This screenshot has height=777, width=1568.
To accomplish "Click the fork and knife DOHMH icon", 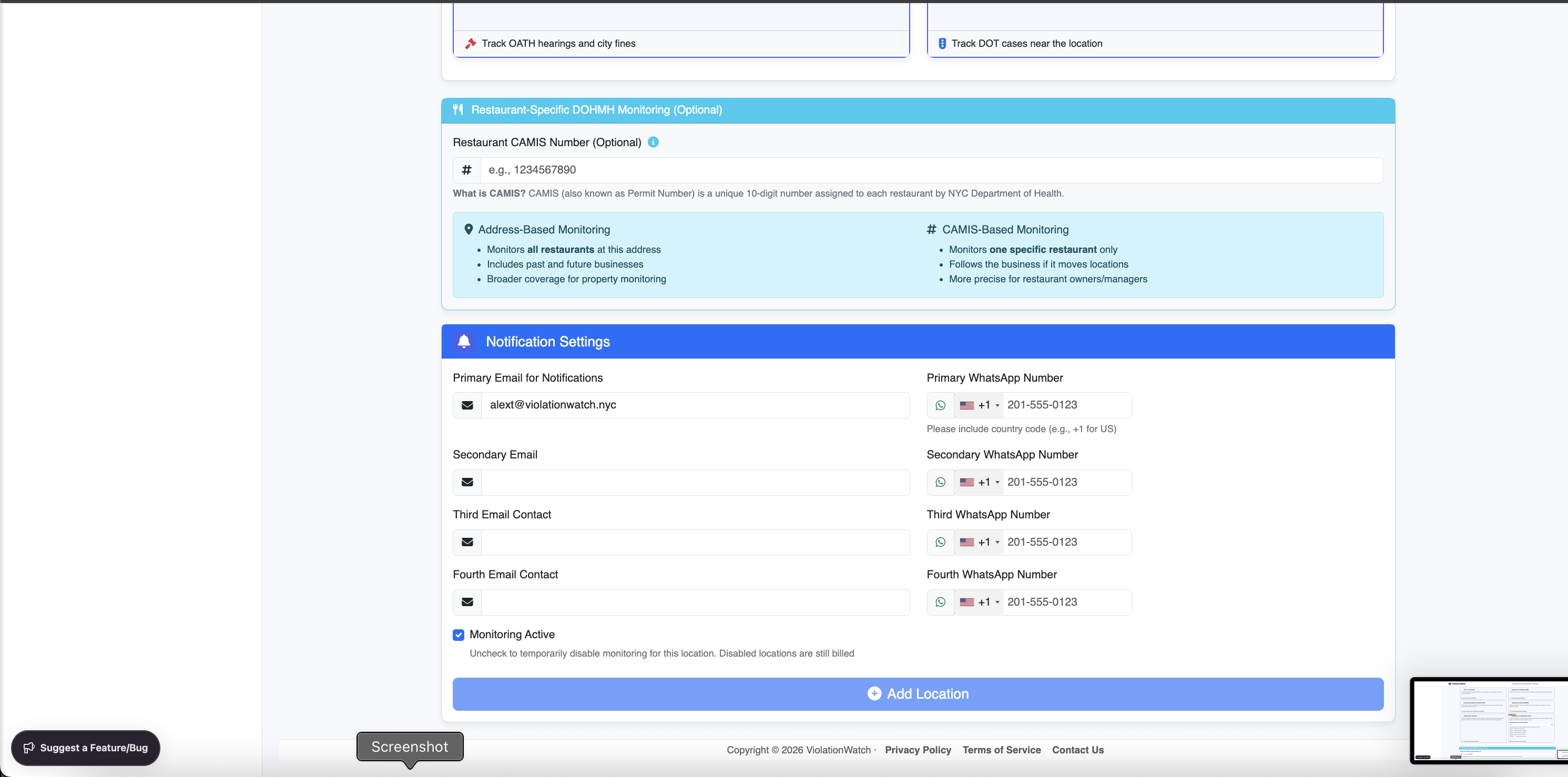I will [x=458, y=109].
